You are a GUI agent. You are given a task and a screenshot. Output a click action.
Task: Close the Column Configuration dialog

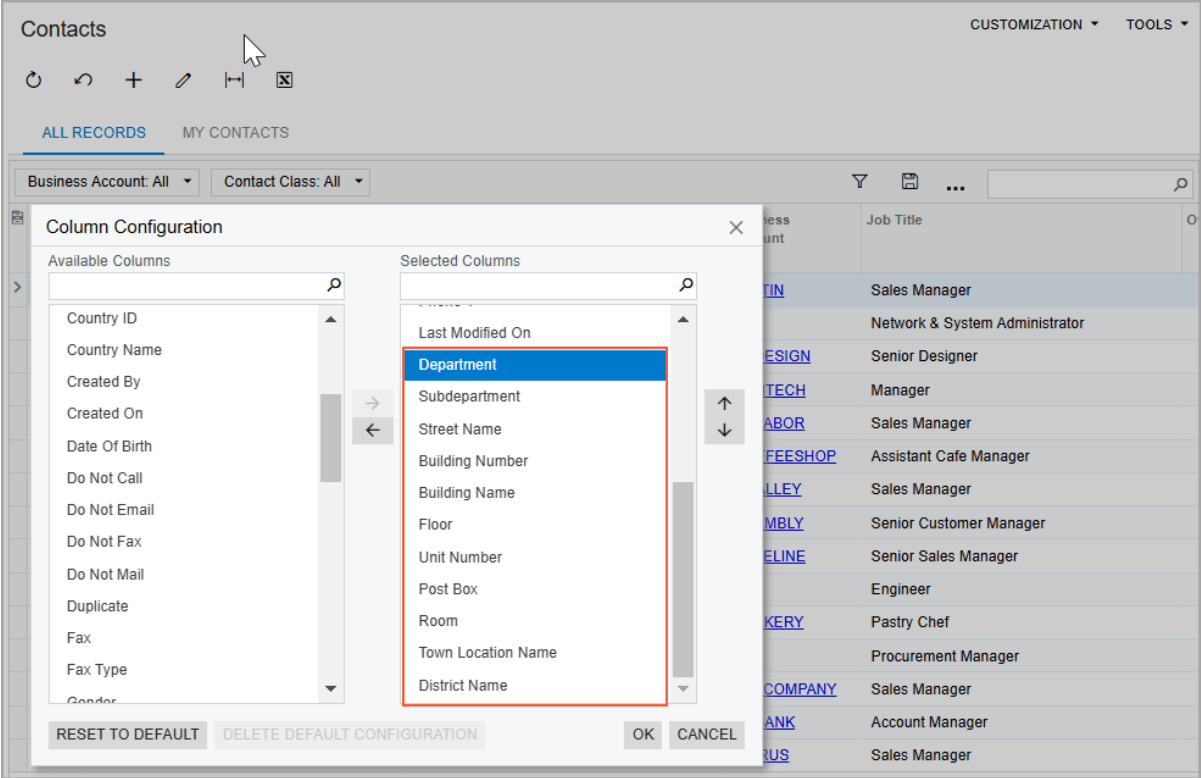736,228
